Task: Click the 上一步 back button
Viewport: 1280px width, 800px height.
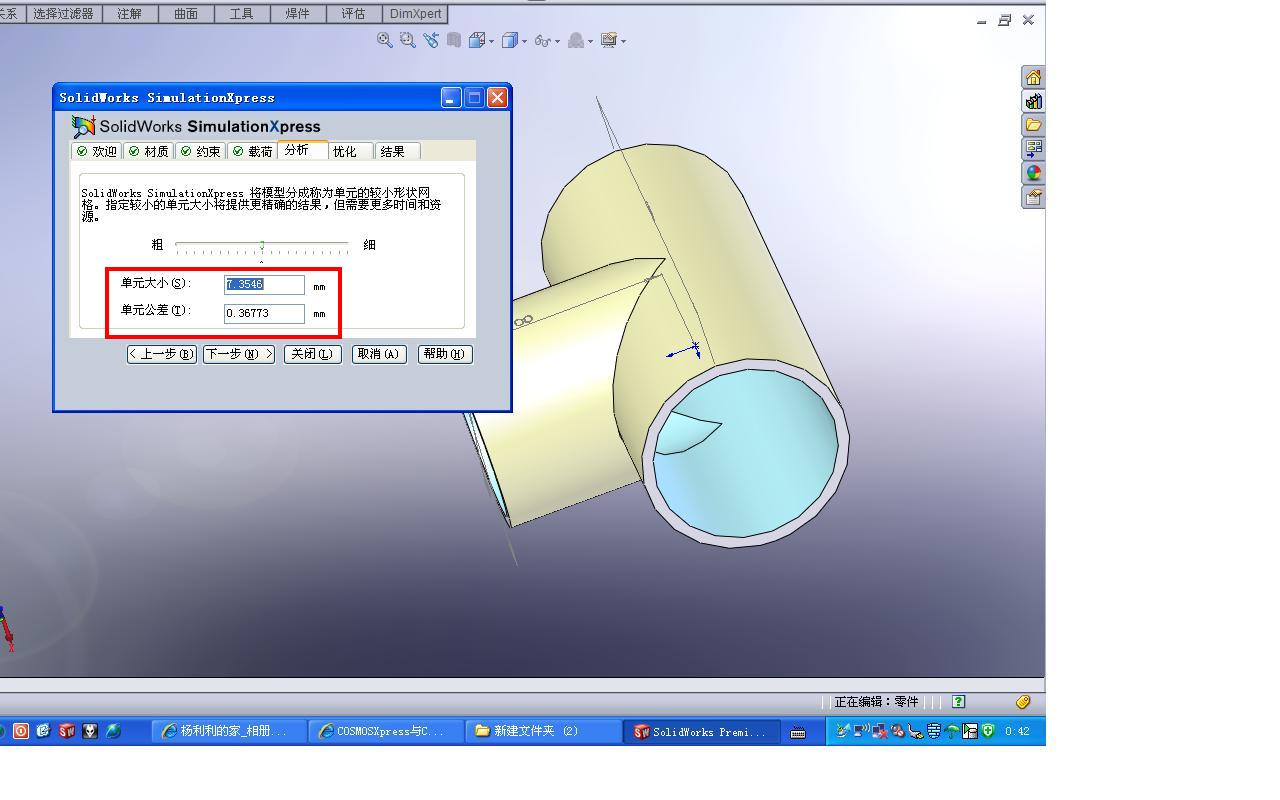Action: point(162,354)
